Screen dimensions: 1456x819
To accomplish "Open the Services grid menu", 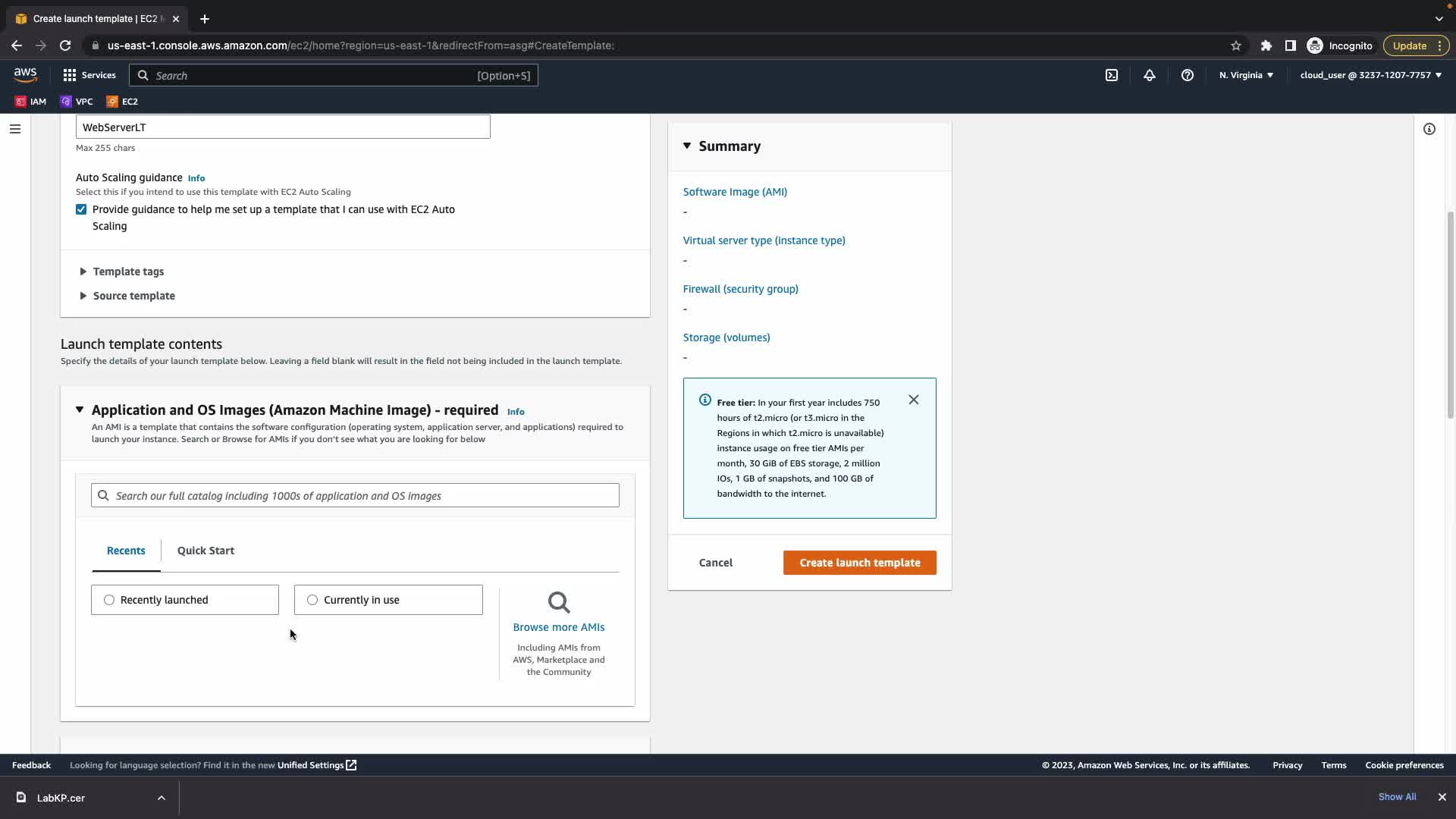I will 89,75.
